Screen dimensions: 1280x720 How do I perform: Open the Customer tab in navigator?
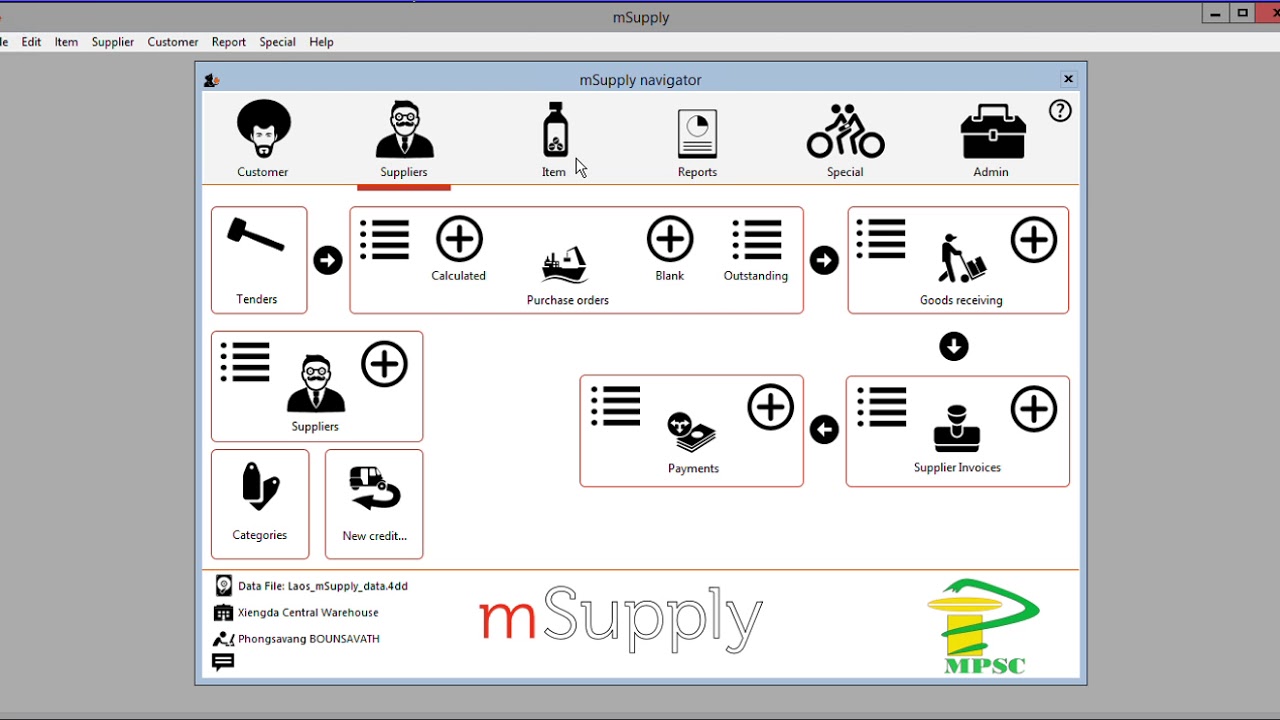263,138
